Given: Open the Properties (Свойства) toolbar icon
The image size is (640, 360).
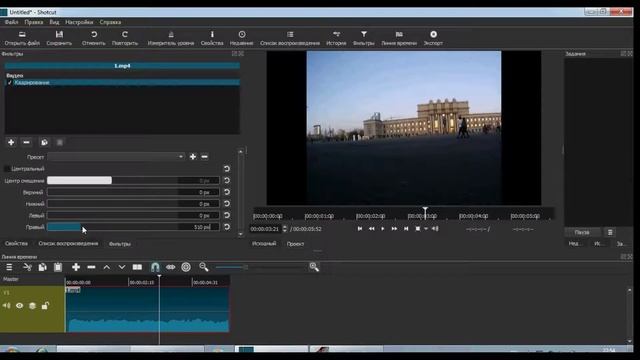Looking at the screenshot, I should (x=212, y=35).
